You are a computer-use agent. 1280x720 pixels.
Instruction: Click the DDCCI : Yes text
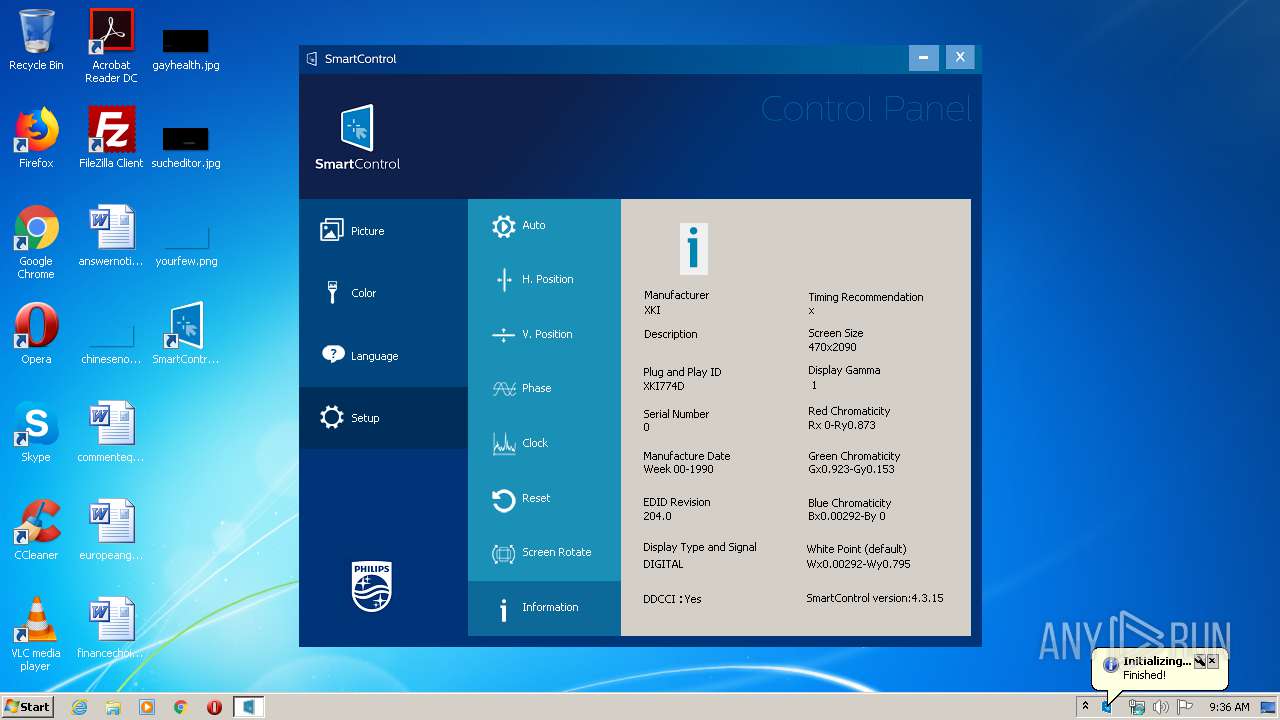pos(672,599)
